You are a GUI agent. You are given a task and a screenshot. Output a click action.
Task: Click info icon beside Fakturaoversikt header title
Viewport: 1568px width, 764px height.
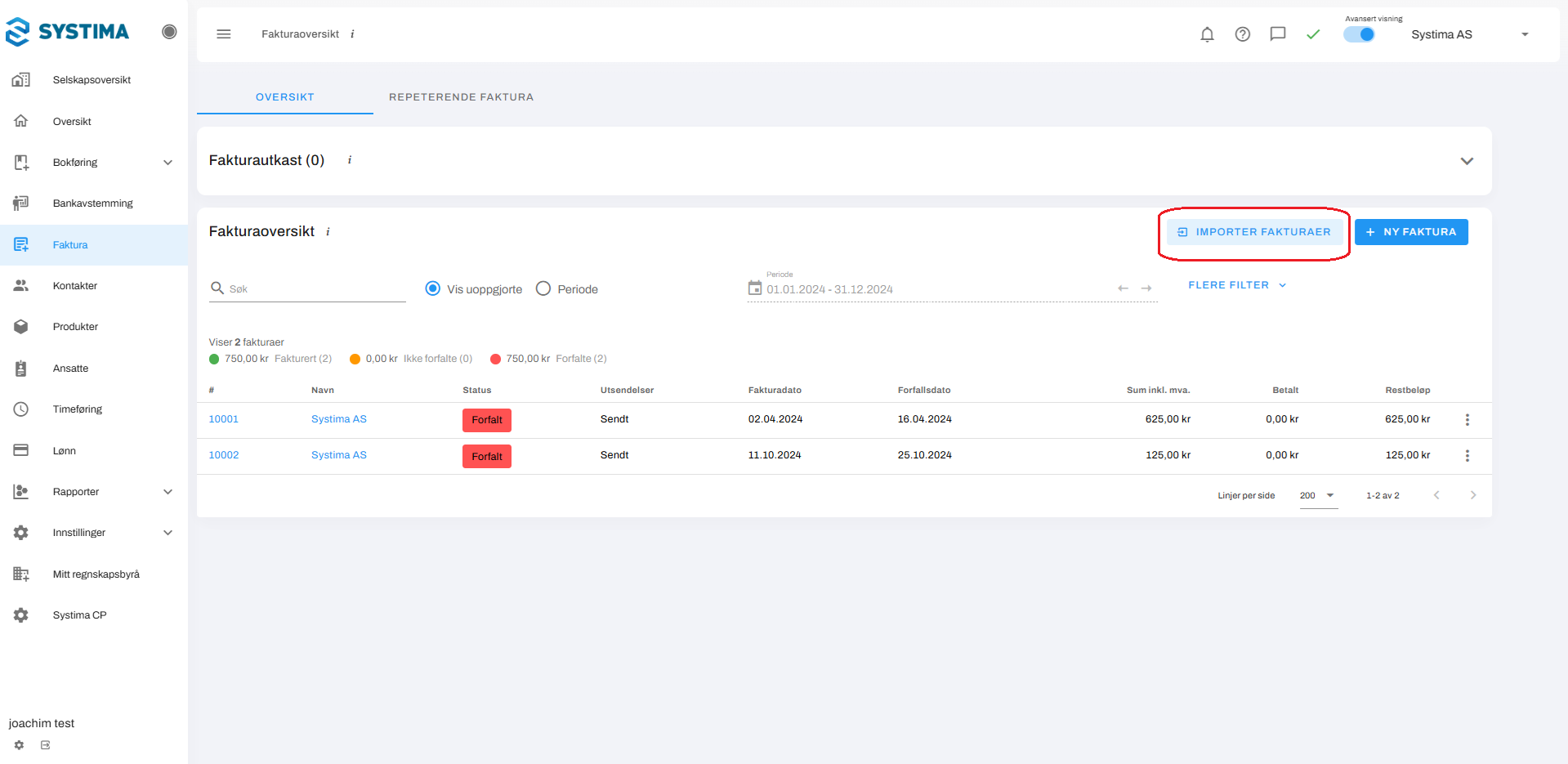(352, 34)
